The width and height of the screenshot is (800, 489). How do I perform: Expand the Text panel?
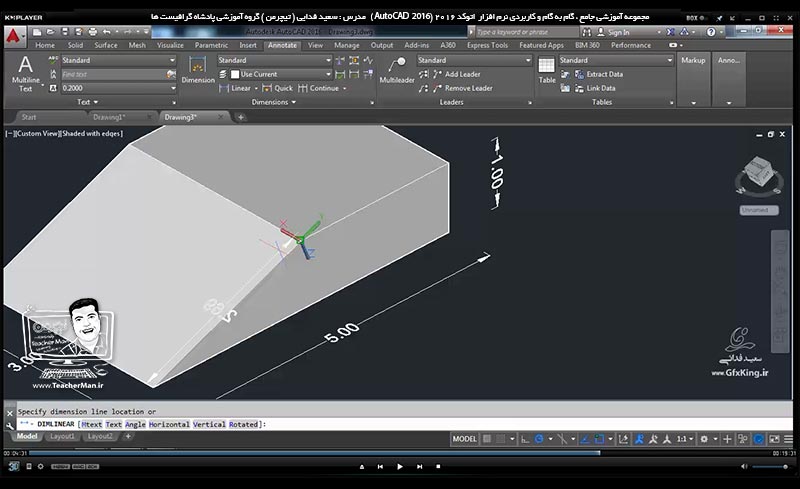(87, 102)
